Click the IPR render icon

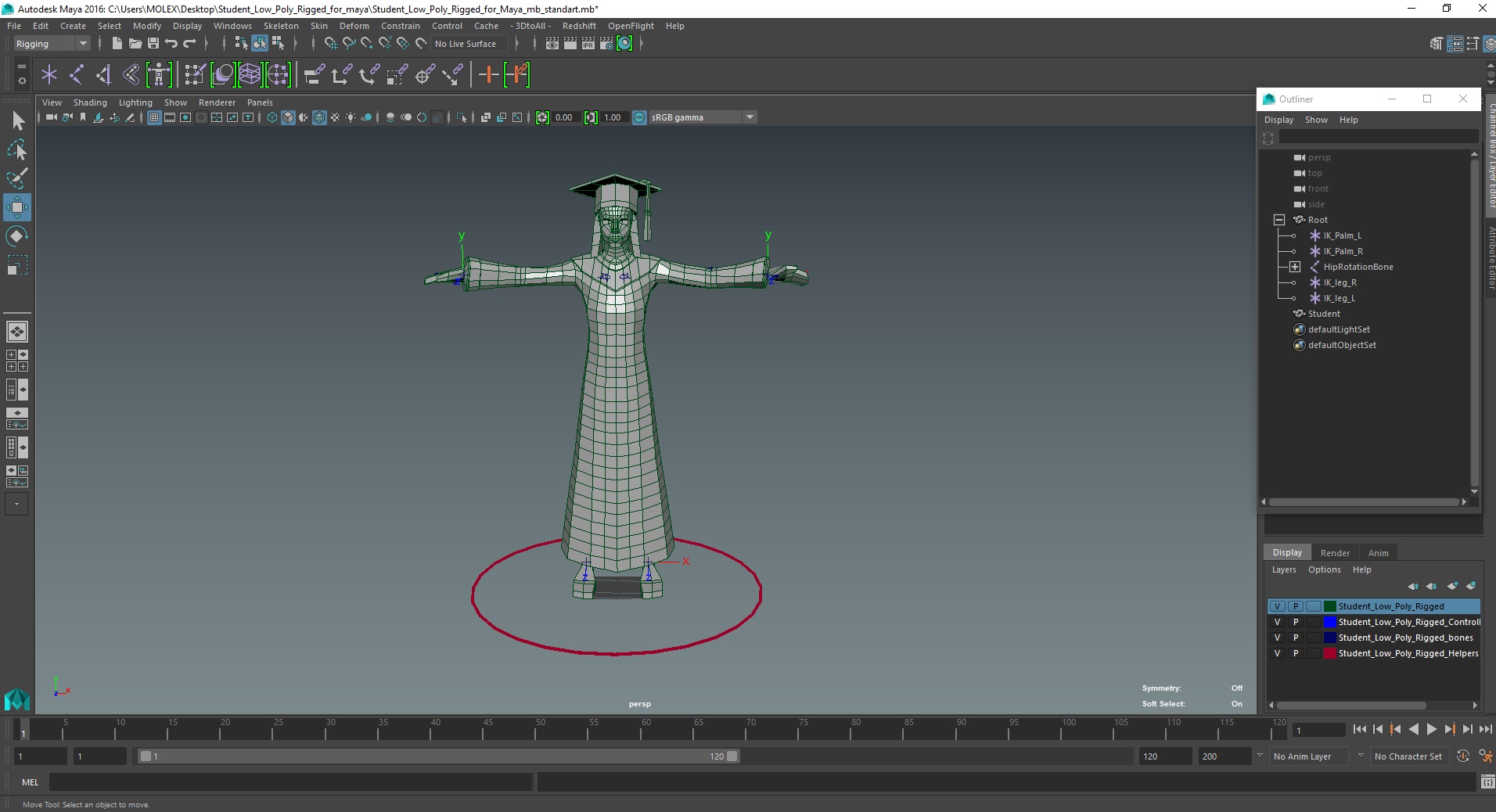click(588, 44)
